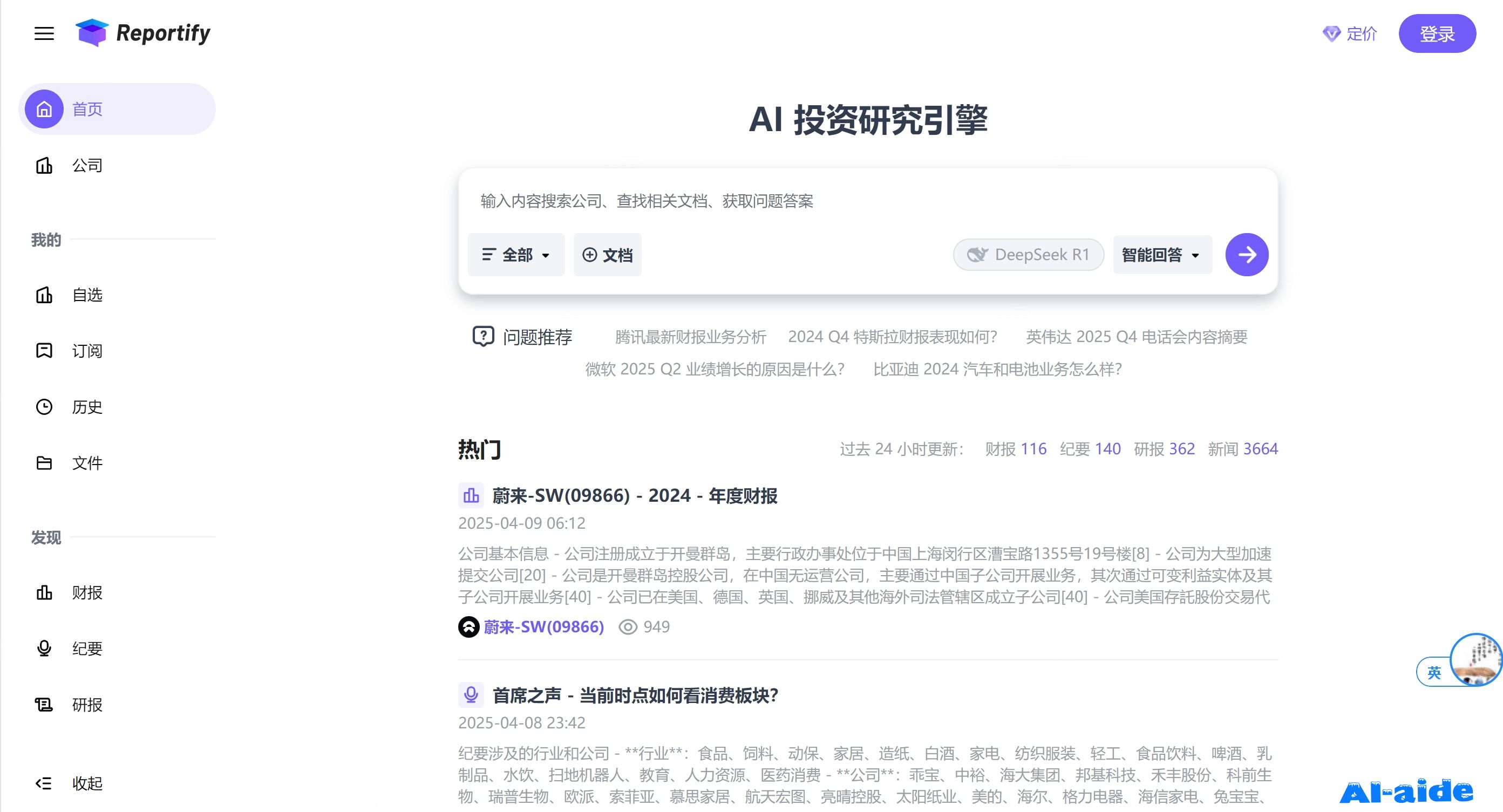
Task: Select suggestion 比亚迪 2024 汽车和电池业务
Action: (x=998, y=370)
